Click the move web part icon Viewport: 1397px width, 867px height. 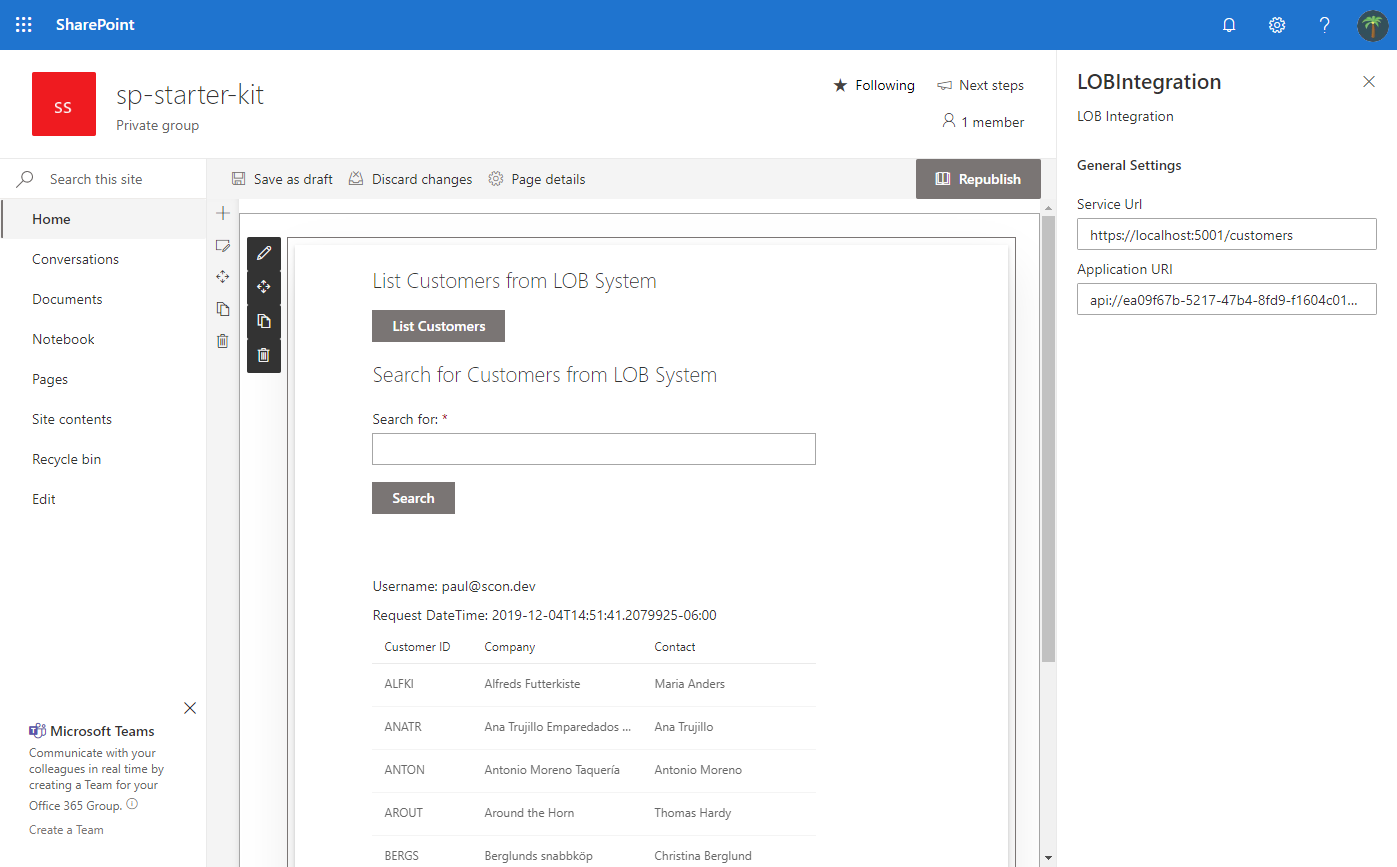point(264,287)
